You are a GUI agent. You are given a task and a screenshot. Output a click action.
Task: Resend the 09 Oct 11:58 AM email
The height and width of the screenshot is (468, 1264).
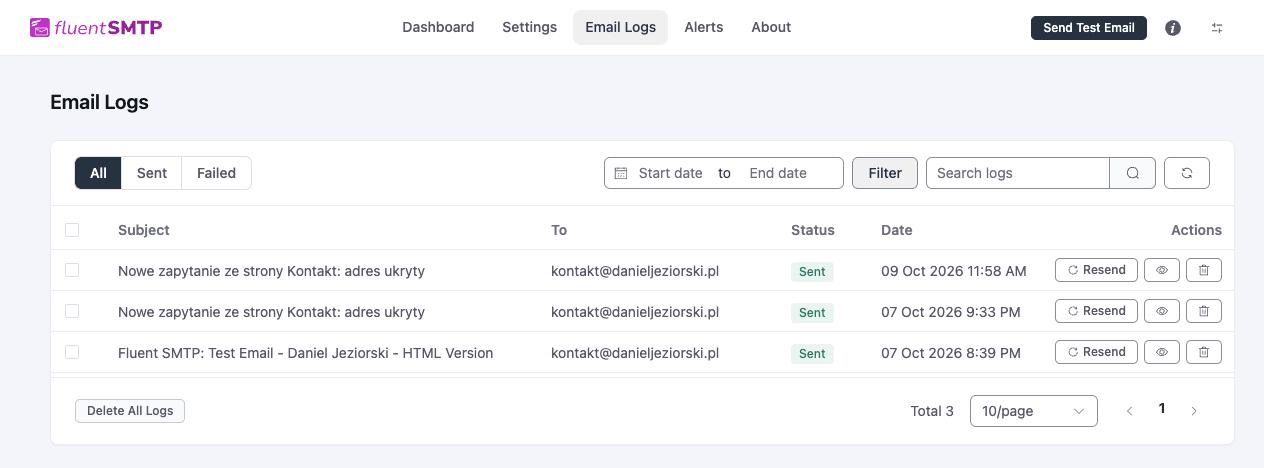point(1096,270)
